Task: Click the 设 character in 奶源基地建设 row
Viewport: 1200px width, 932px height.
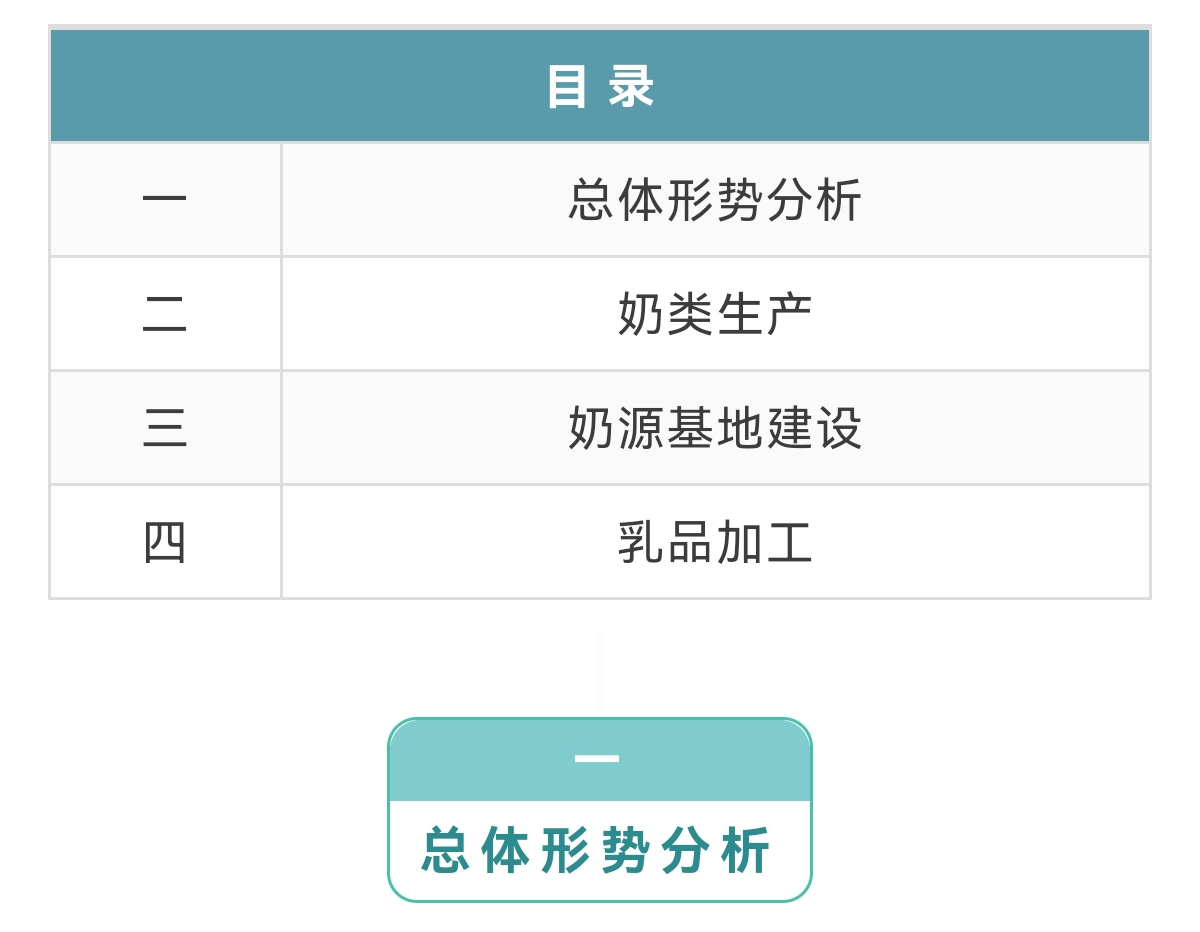Action: coord(839,428)
